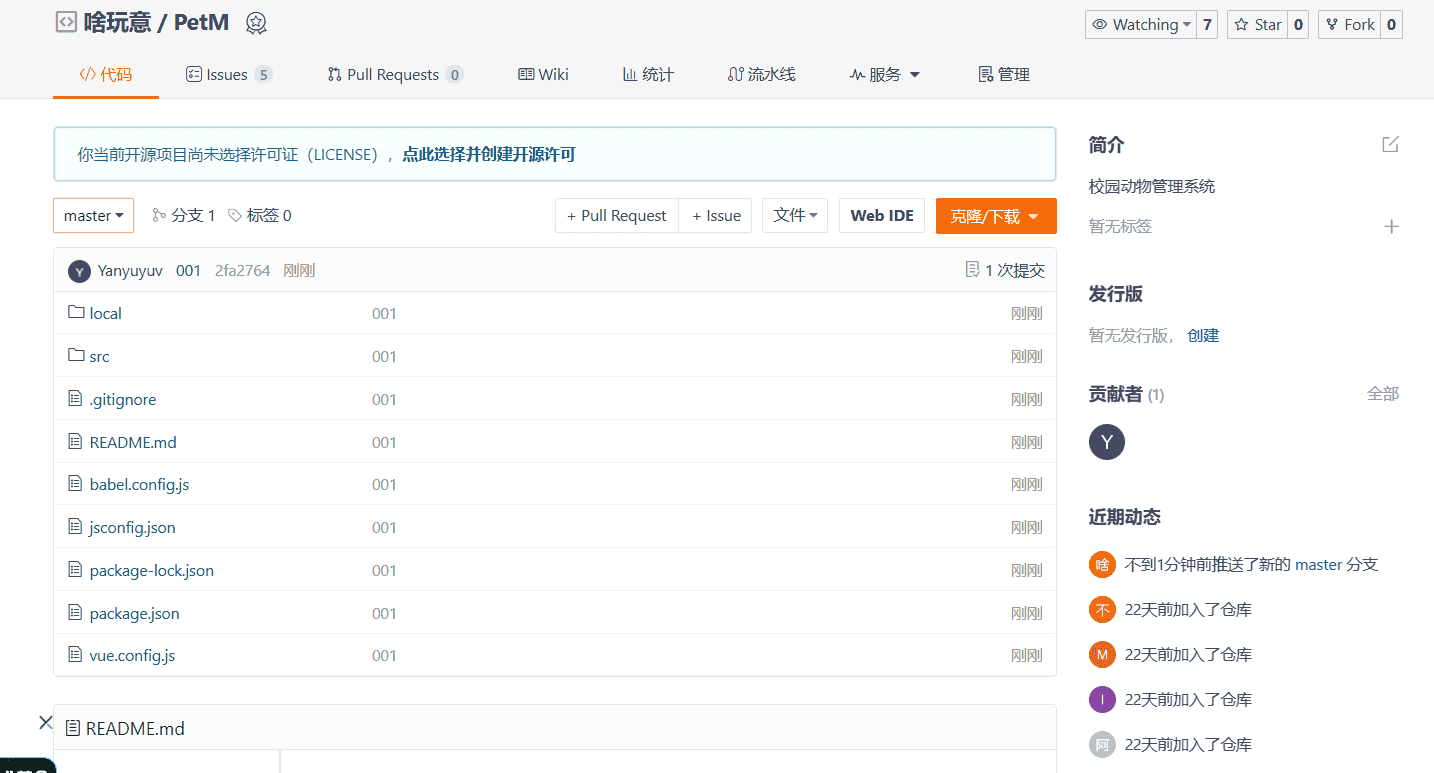Viewport: 1434px width, 773px height.
Task: Toggle the Watching dropdown button
Action: [1140, 25]
